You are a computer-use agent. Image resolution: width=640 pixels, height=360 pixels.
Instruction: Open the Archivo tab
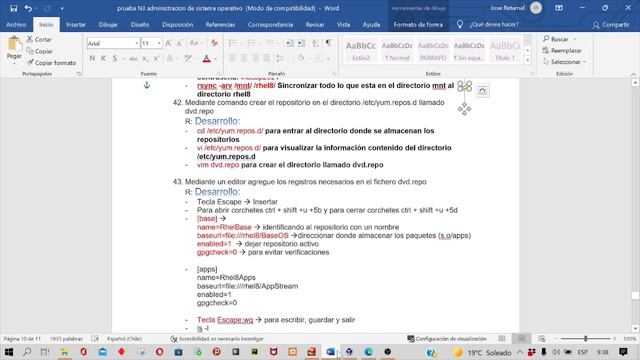point(16,24)
